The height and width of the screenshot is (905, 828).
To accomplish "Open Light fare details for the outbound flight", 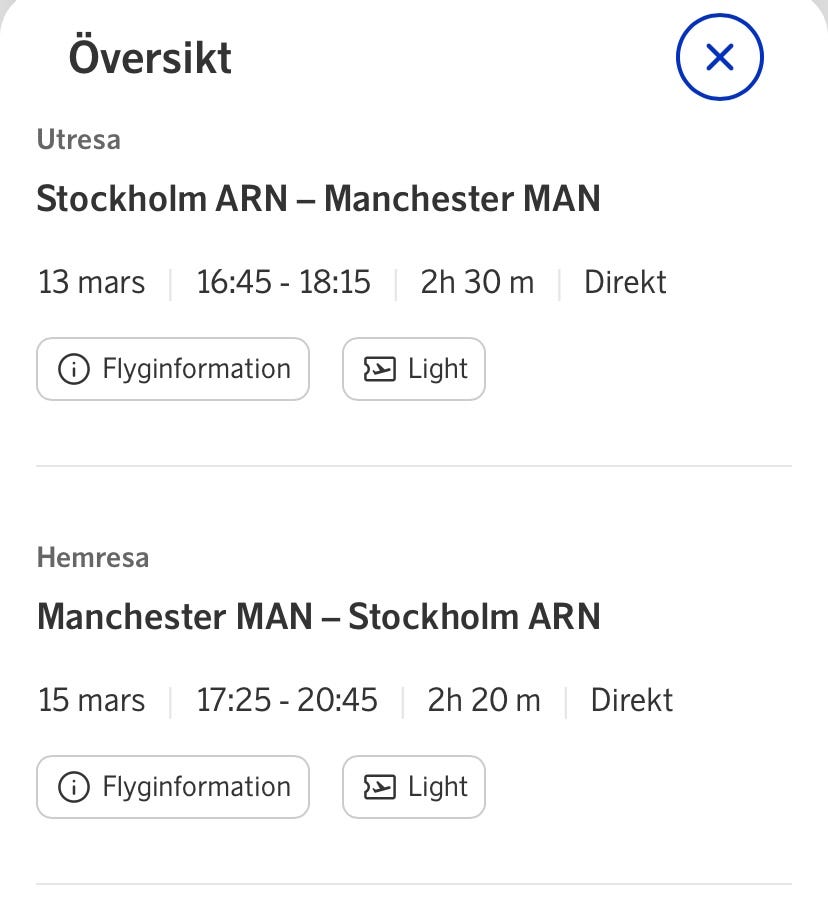I will tap(414, 369).
